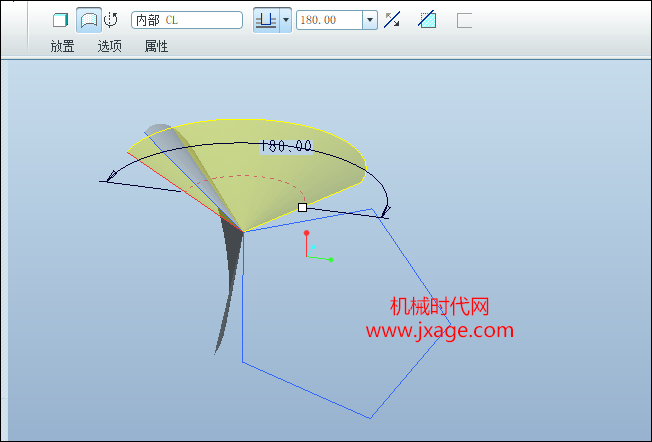Select the revolve as solid icon
Viewport: 652px width, 442px height.
pos(60,20)
